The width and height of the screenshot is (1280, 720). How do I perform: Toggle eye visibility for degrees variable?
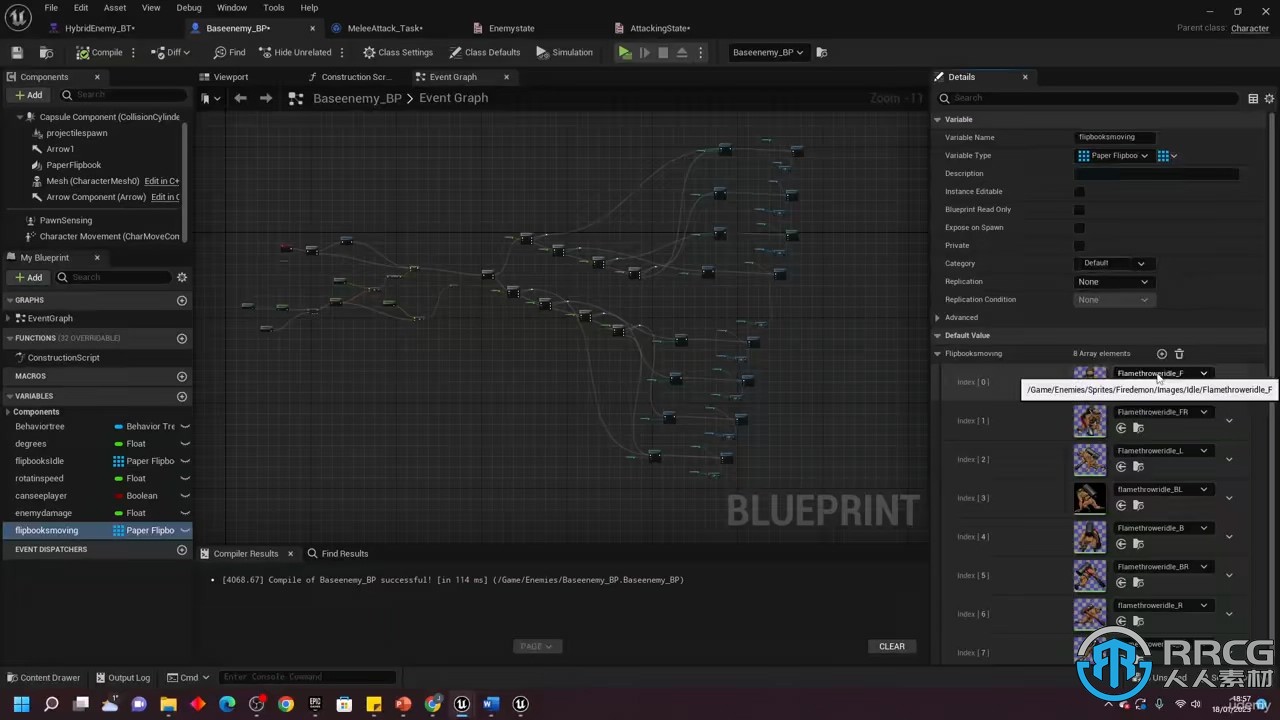click(185, 444)
